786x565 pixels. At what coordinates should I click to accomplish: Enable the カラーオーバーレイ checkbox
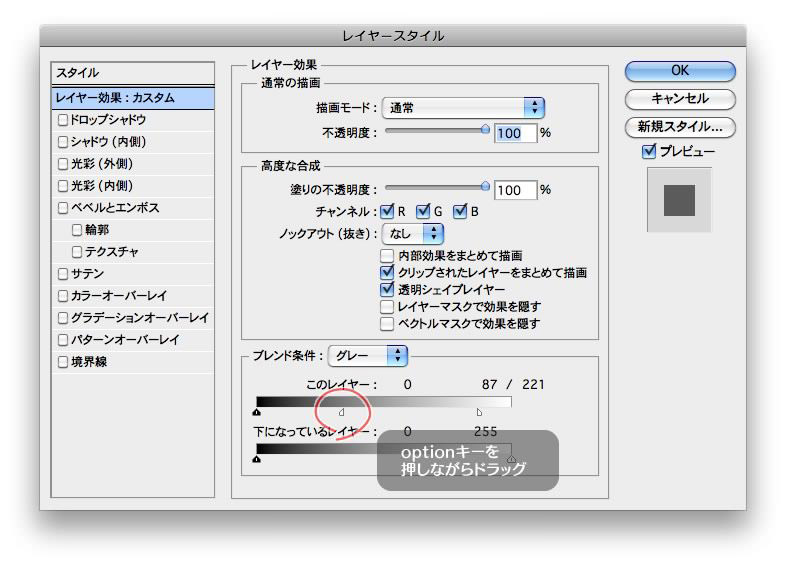[x=63, y=296]
